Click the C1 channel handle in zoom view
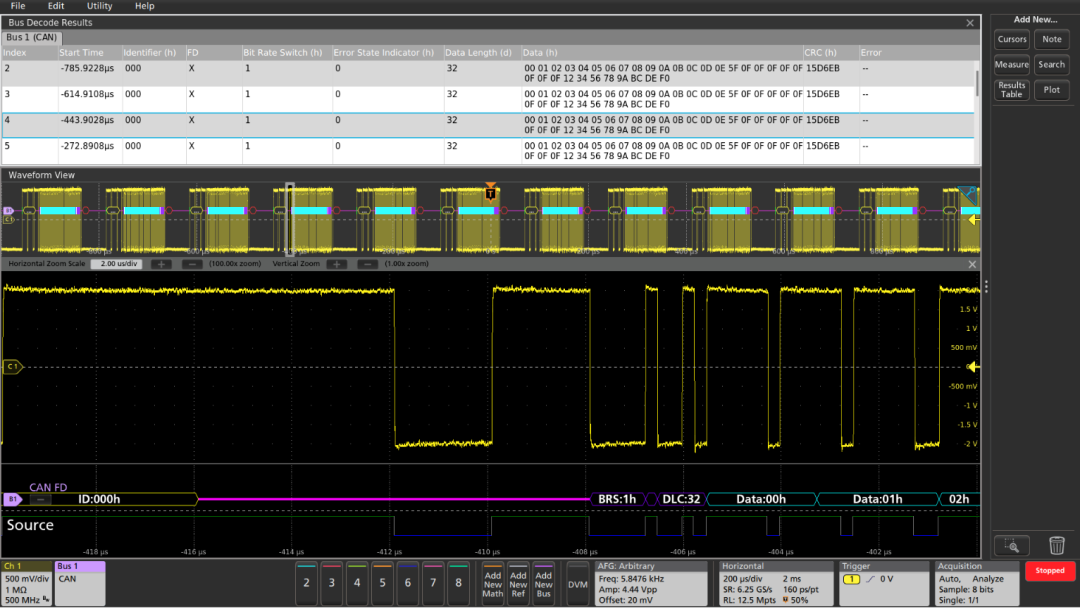This screenshot has width=1080, height=609. [13, 367]
